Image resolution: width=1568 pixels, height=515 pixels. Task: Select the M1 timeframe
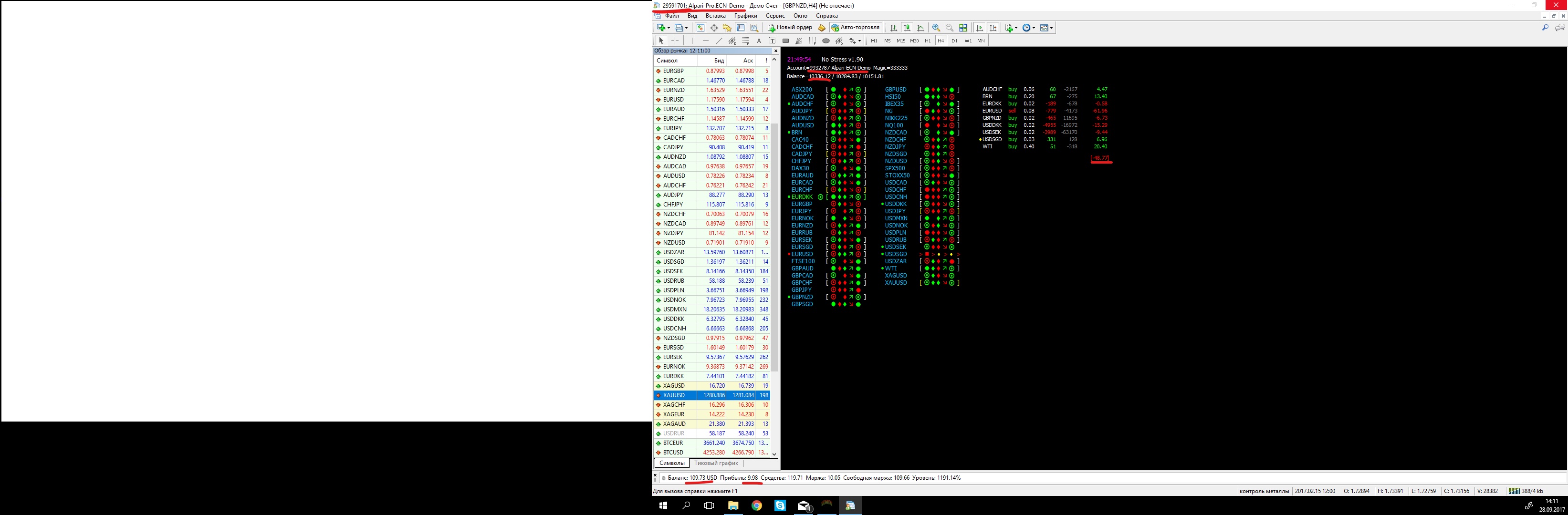(x=874, y=41)
